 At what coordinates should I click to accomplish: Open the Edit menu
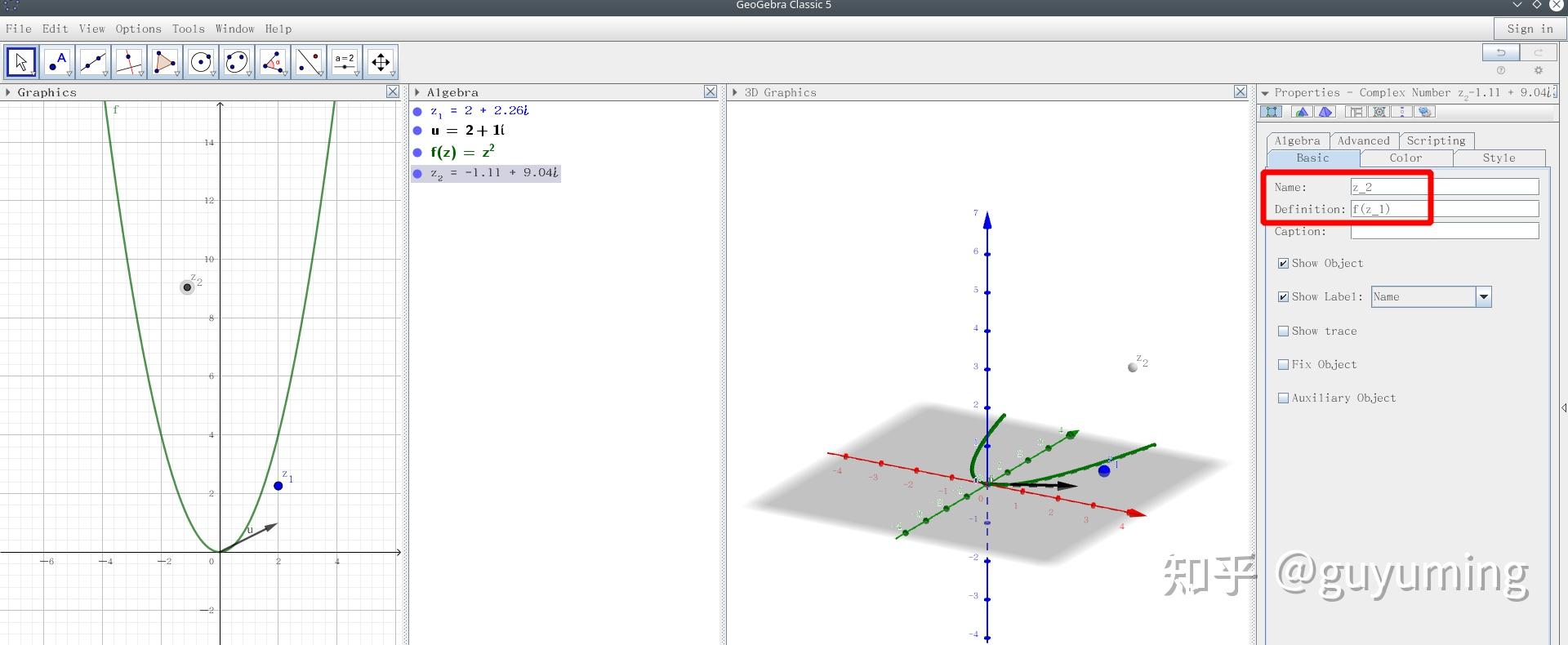56,29
